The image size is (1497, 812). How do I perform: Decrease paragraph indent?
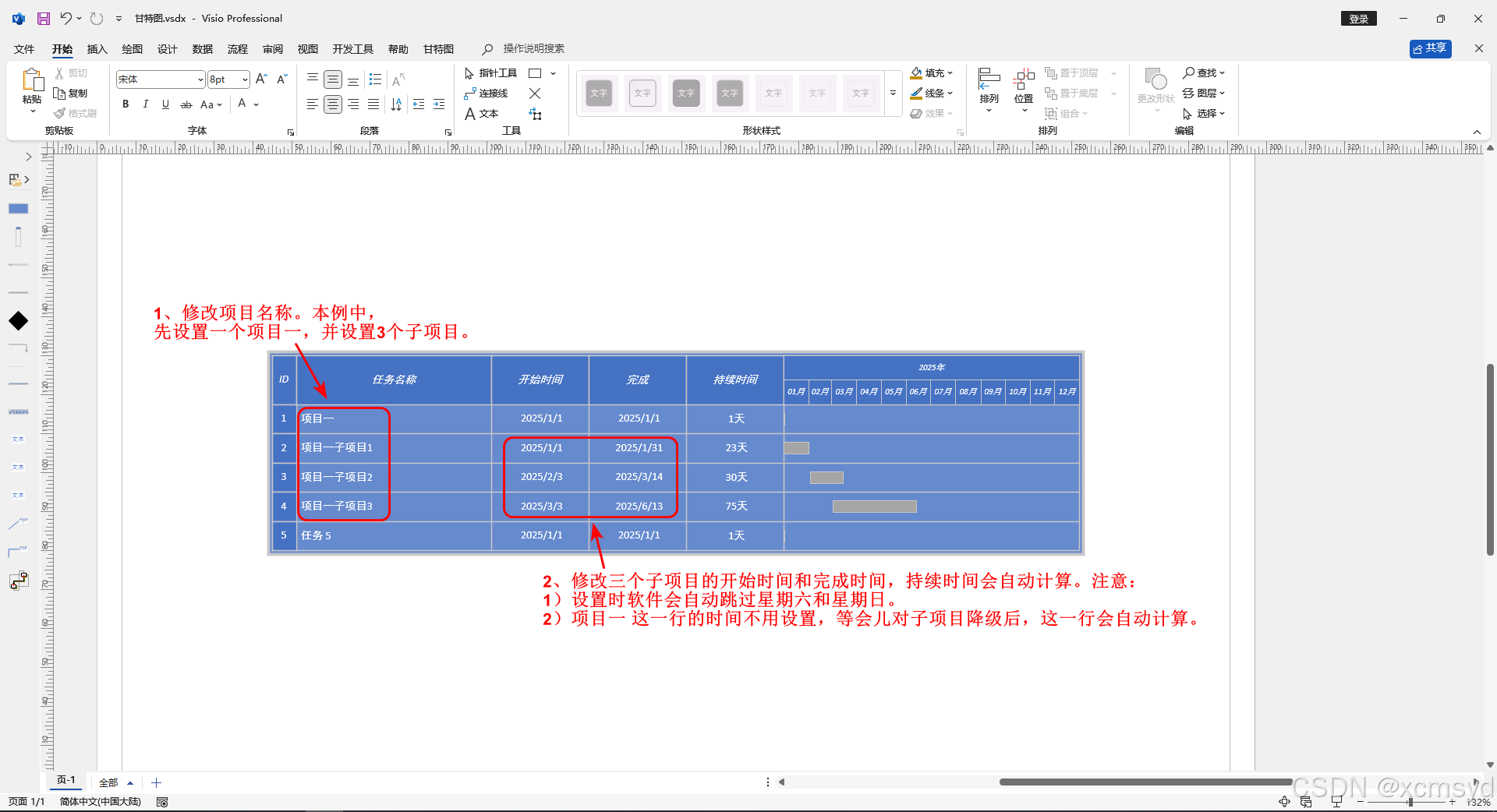click(419, 104)
